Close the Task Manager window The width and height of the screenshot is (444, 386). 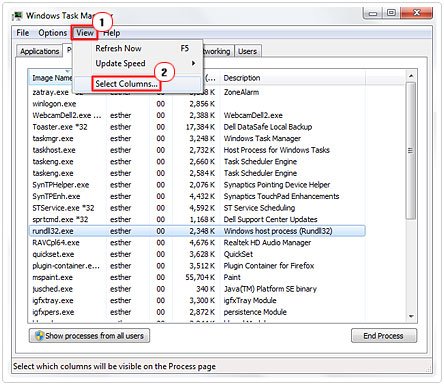417,13
